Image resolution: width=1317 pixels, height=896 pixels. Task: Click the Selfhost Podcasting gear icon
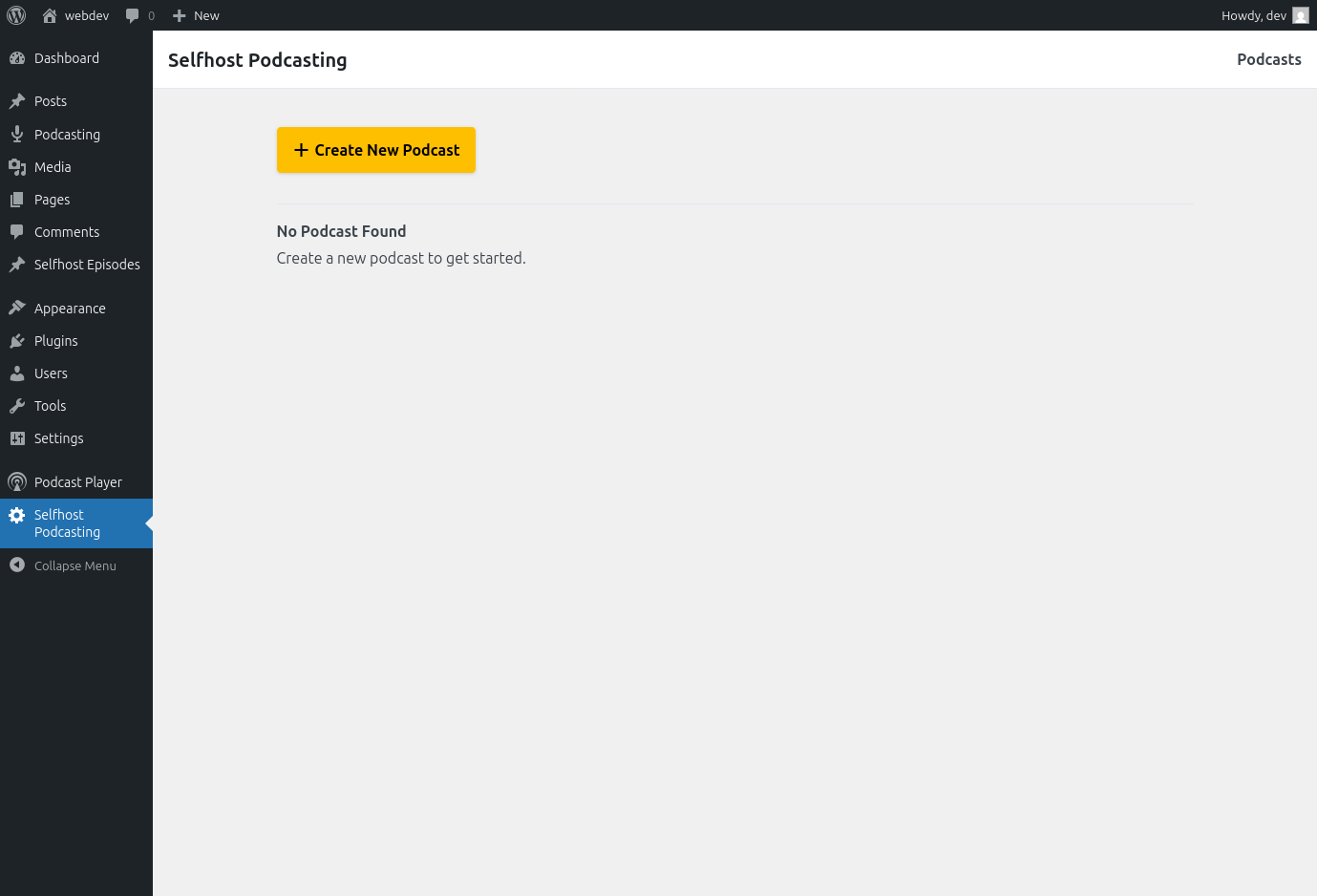[x=17, y=516]
